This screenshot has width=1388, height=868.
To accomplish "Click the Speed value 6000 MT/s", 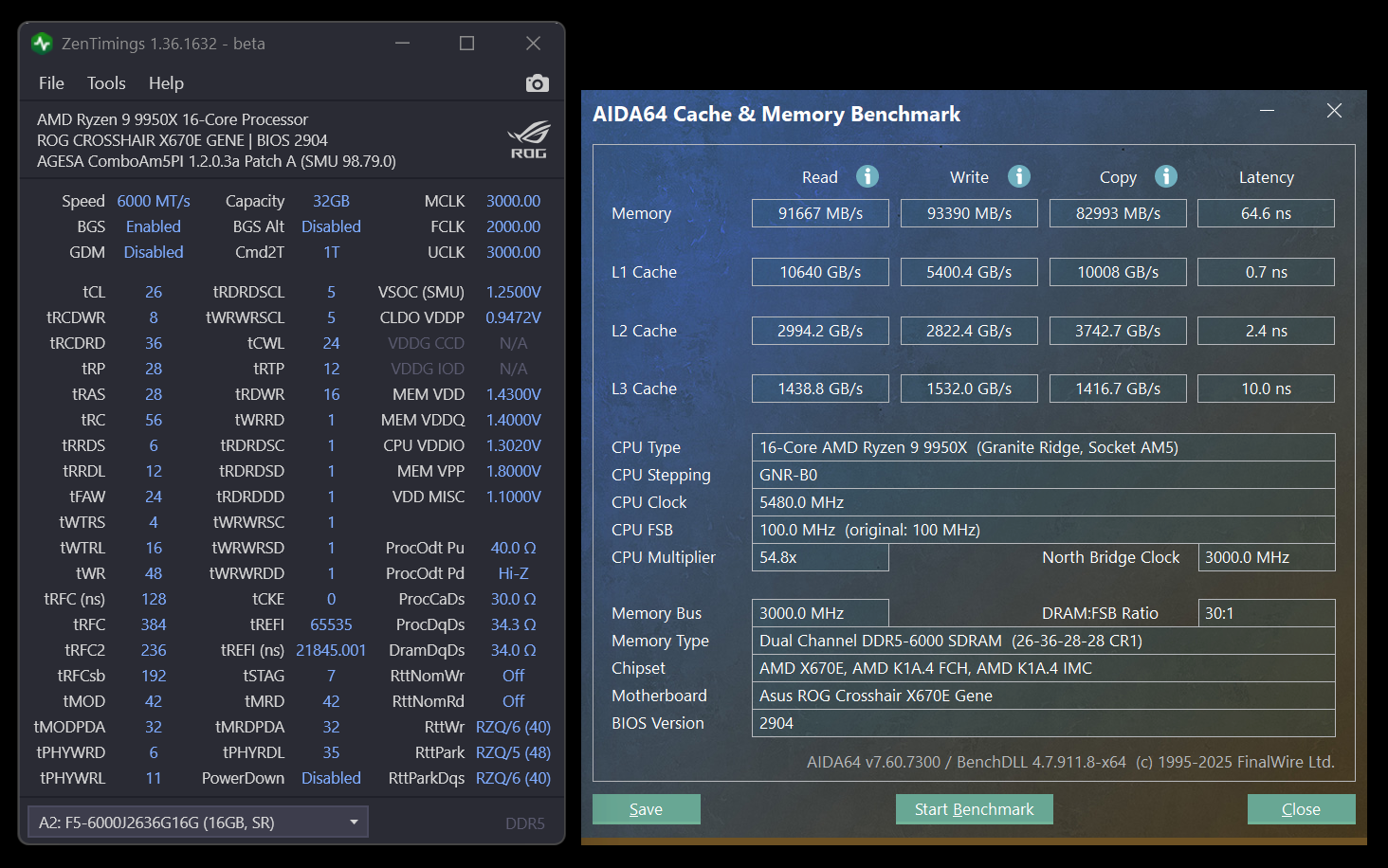I will pyautogui.click(x=154, y=201).
